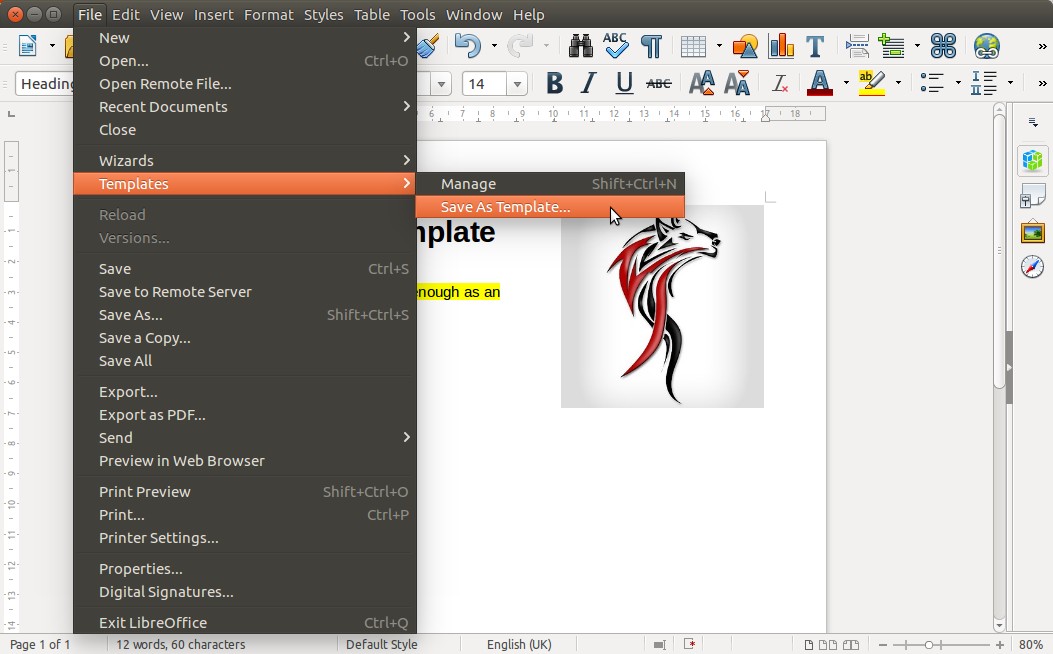Open the font size 14 dropdown arrow
The height and width of the screenshot is (654, 1053).
click(x=517, y=85)
